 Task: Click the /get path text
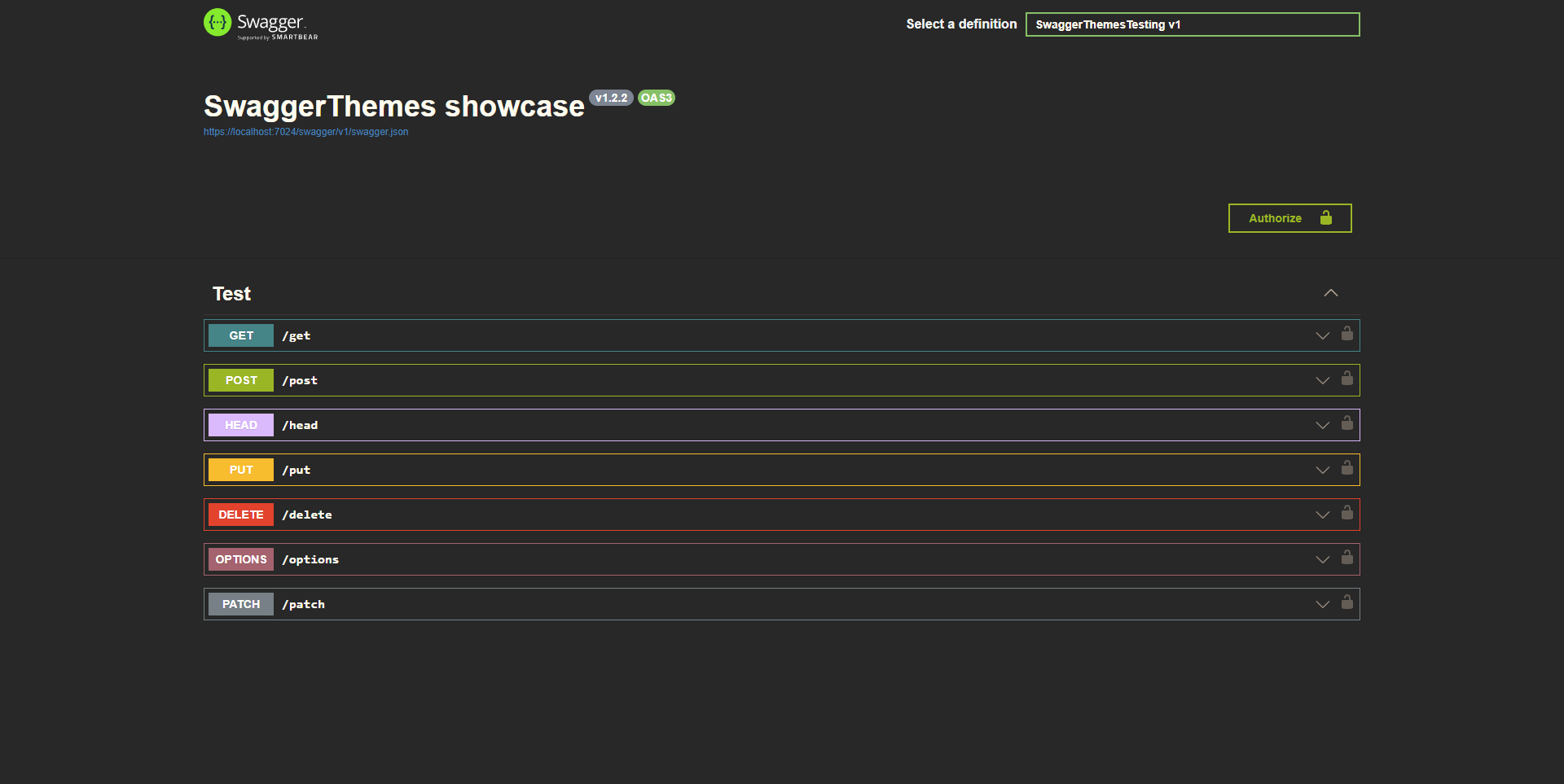[297, 335]
